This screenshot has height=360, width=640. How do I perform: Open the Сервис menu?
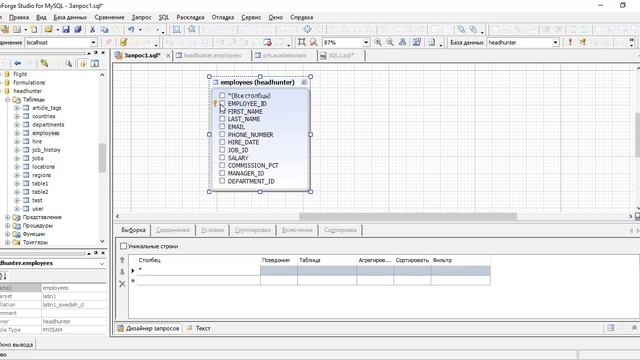tap(251, 17)
